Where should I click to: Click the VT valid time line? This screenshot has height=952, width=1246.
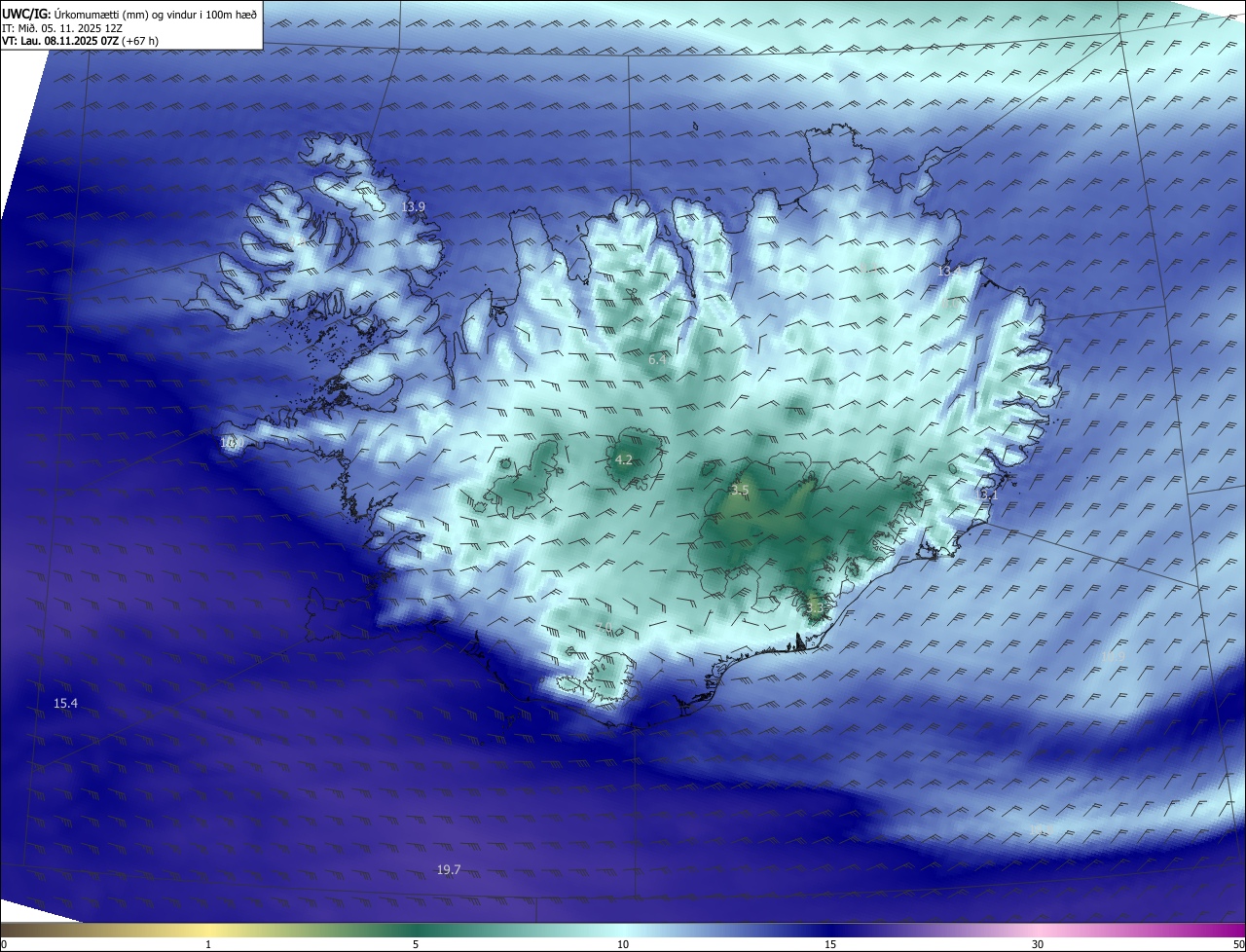[x=81, y=41]
